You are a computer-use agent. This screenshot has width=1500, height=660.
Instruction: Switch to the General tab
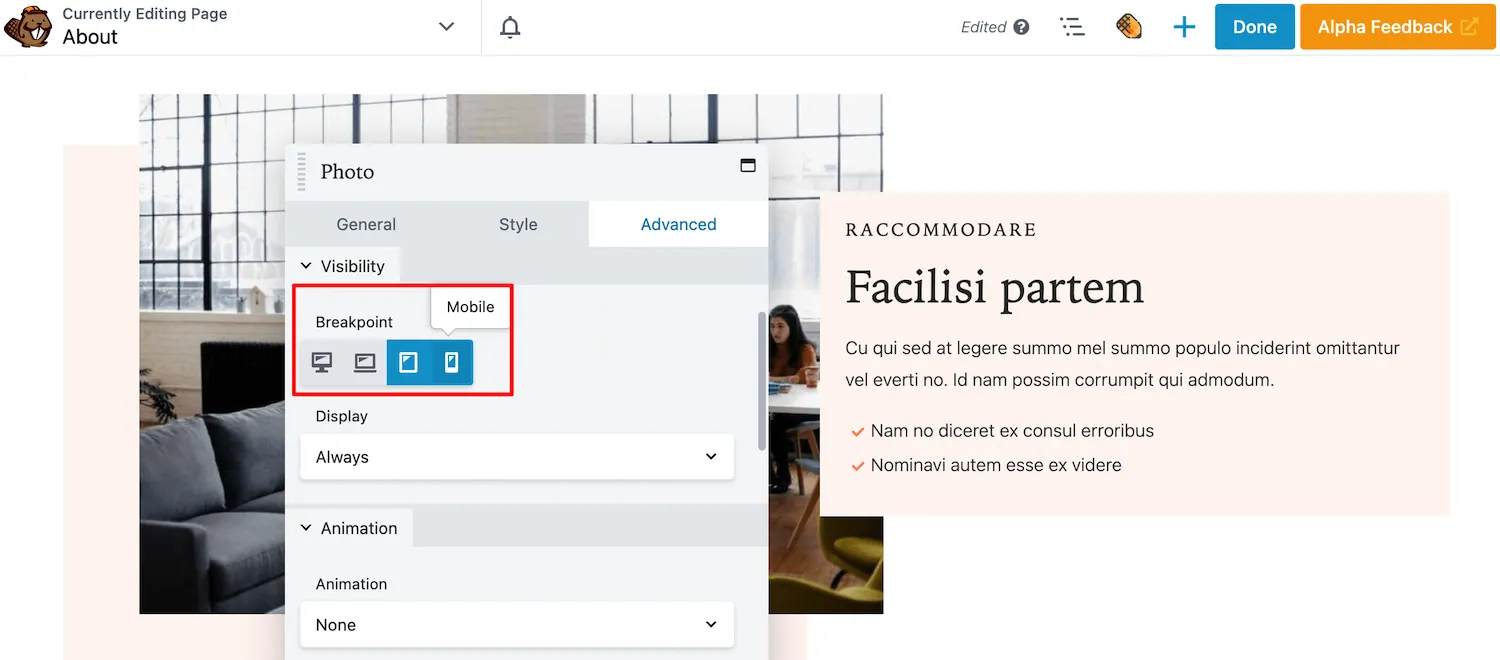(366, 224)
